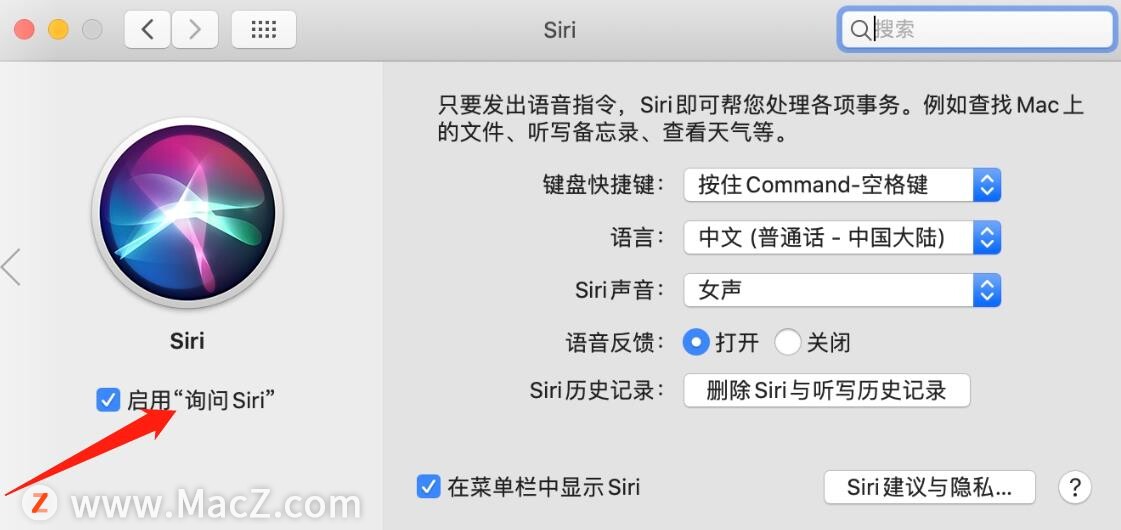Open the Siri声音 dropdown
Image resolution: width=1121 pixels, height=530 pixels.
pyautogui.click(x=842, y=290)
